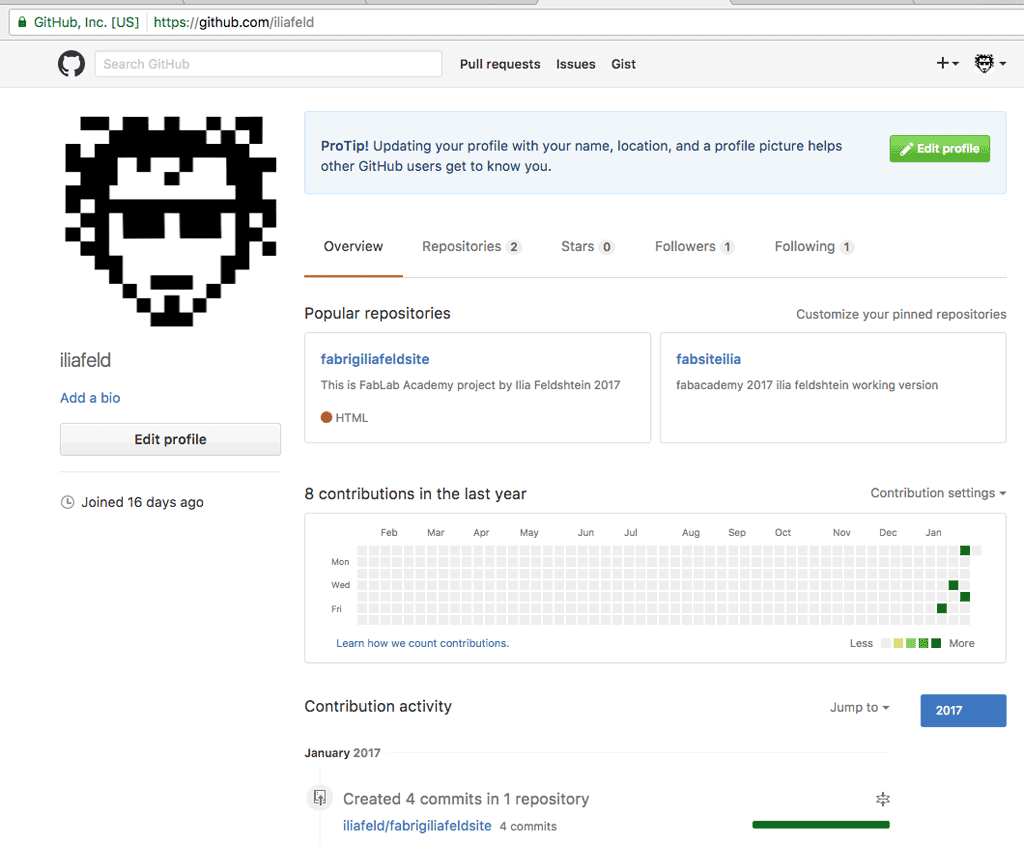Expand the Jump to dropdown
The width and height of the screenshot is (1024, 844).
(859, 707)
